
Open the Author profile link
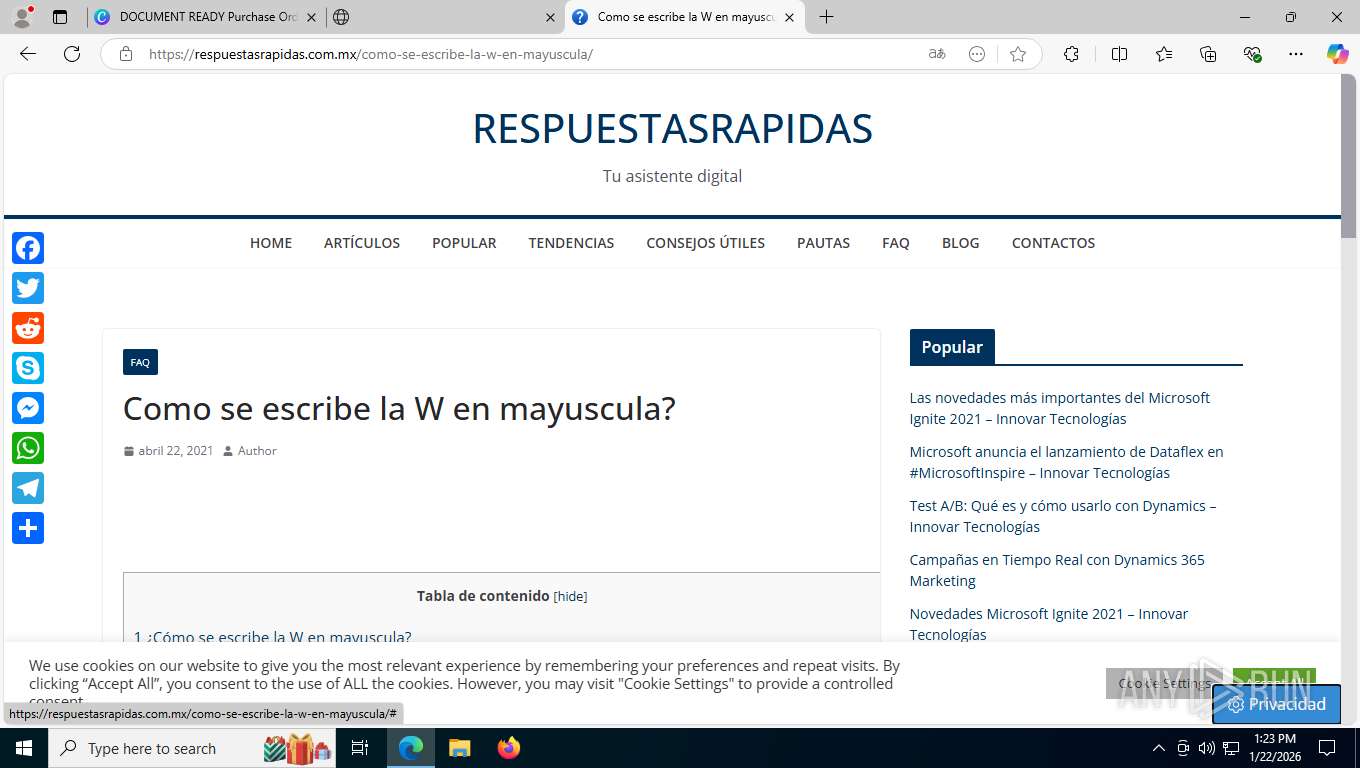pos(257,451)
